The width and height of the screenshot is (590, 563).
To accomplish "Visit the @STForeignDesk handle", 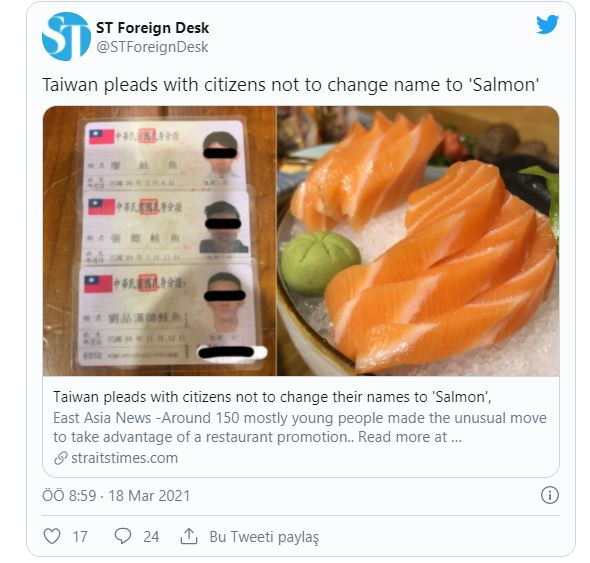I will tap(152, 47).
